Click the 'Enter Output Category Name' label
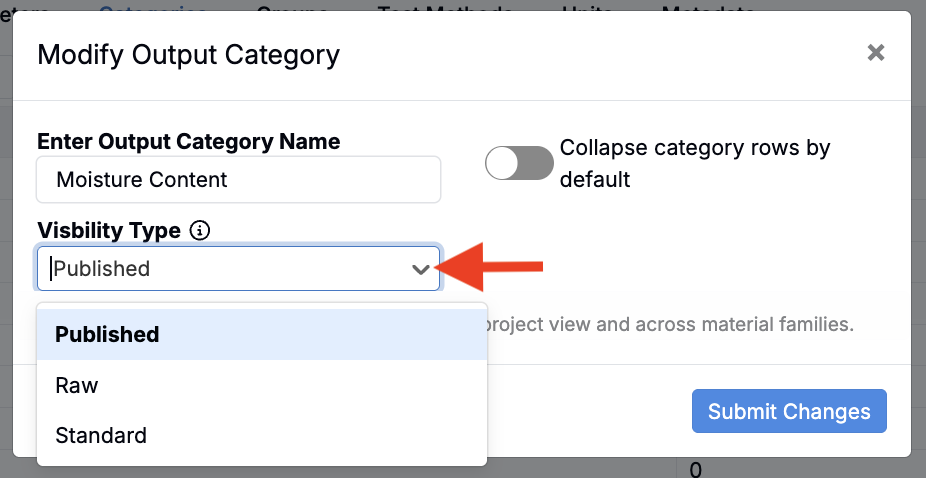Screen dimensions: 926x478 (188, 142)
